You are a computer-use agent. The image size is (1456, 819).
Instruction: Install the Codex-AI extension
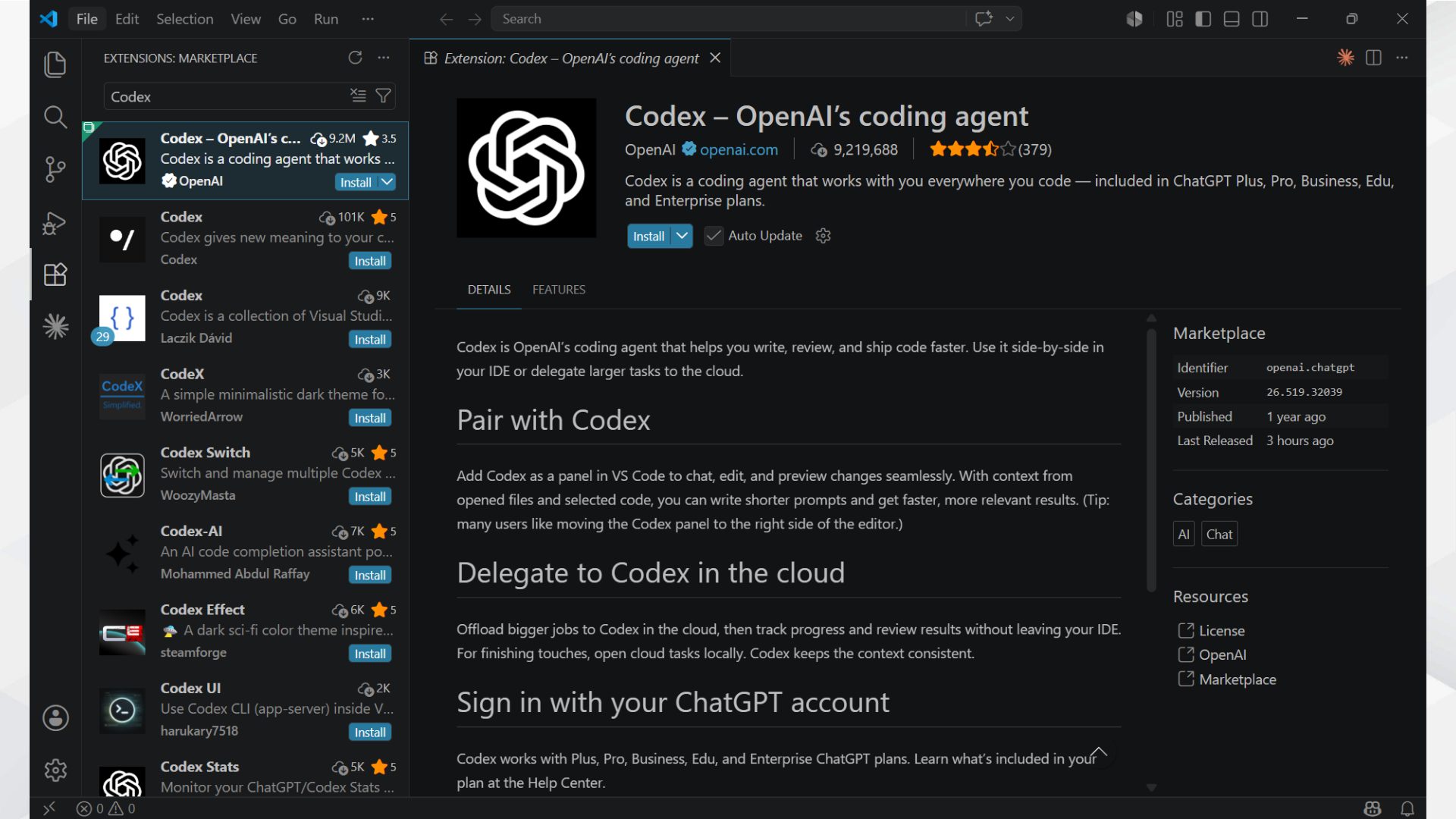coord(370,576)
